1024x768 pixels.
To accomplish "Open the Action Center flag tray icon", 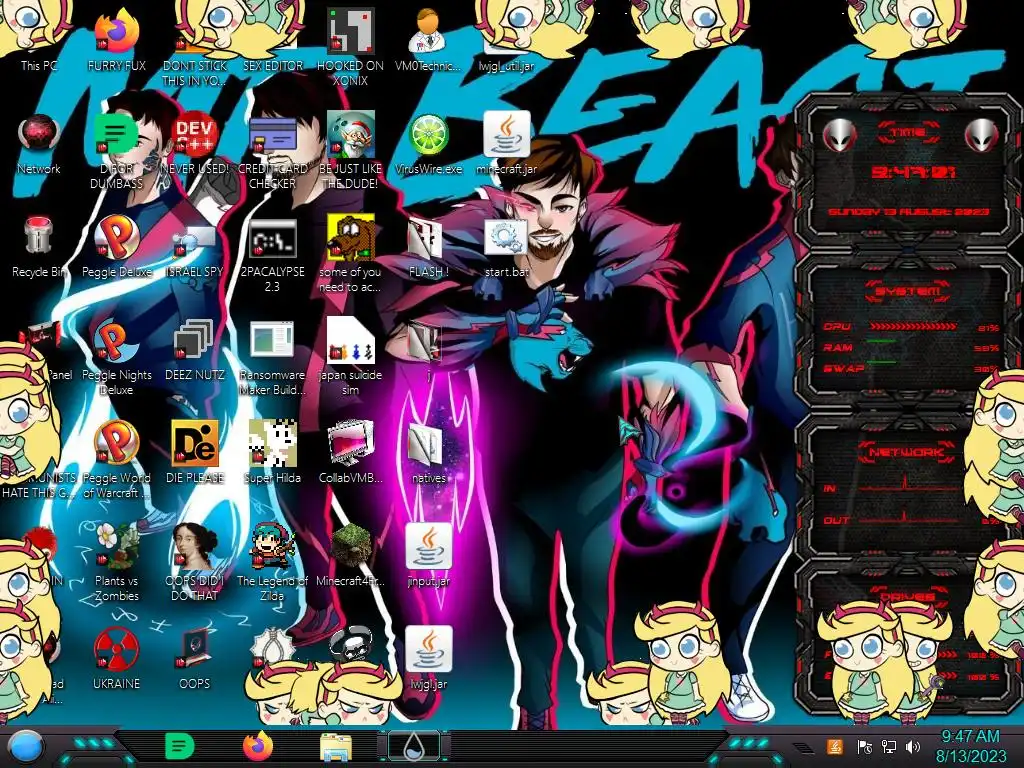I will [x=865, y=746].
